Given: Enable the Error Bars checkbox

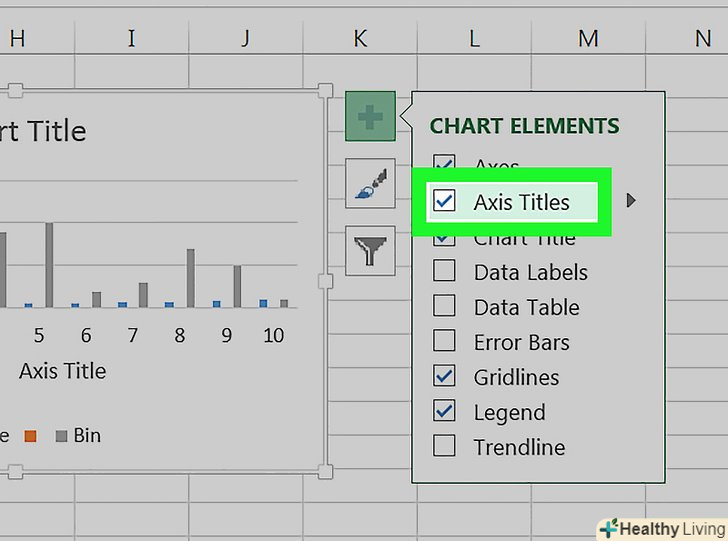Looking at the screenshot, I should [x=444, y=342].
